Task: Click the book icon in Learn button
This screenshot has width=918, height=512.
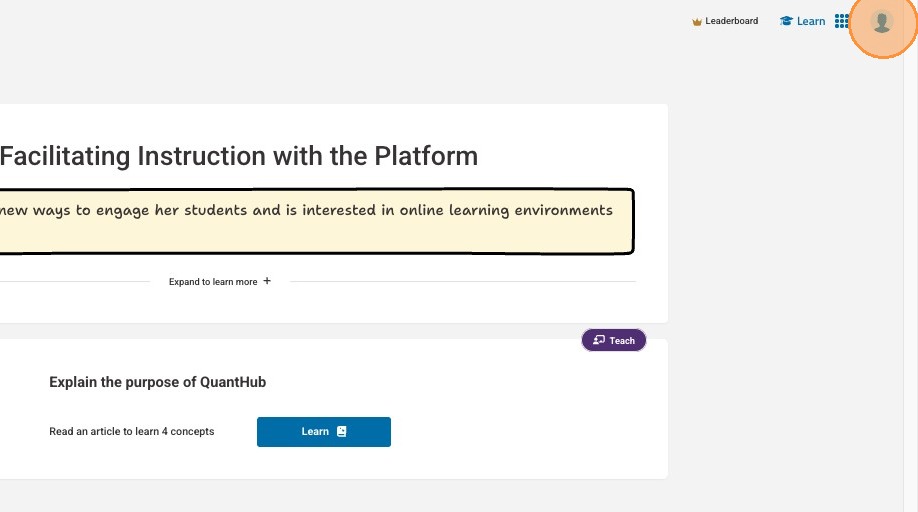Action: pos(341,432)
